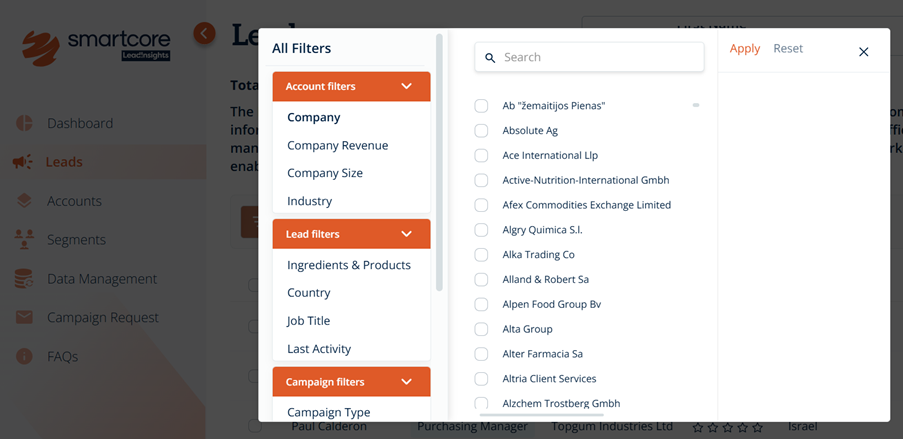
Task: Tick the Alka Trading Co checkbox
Action: coord(481,255)
